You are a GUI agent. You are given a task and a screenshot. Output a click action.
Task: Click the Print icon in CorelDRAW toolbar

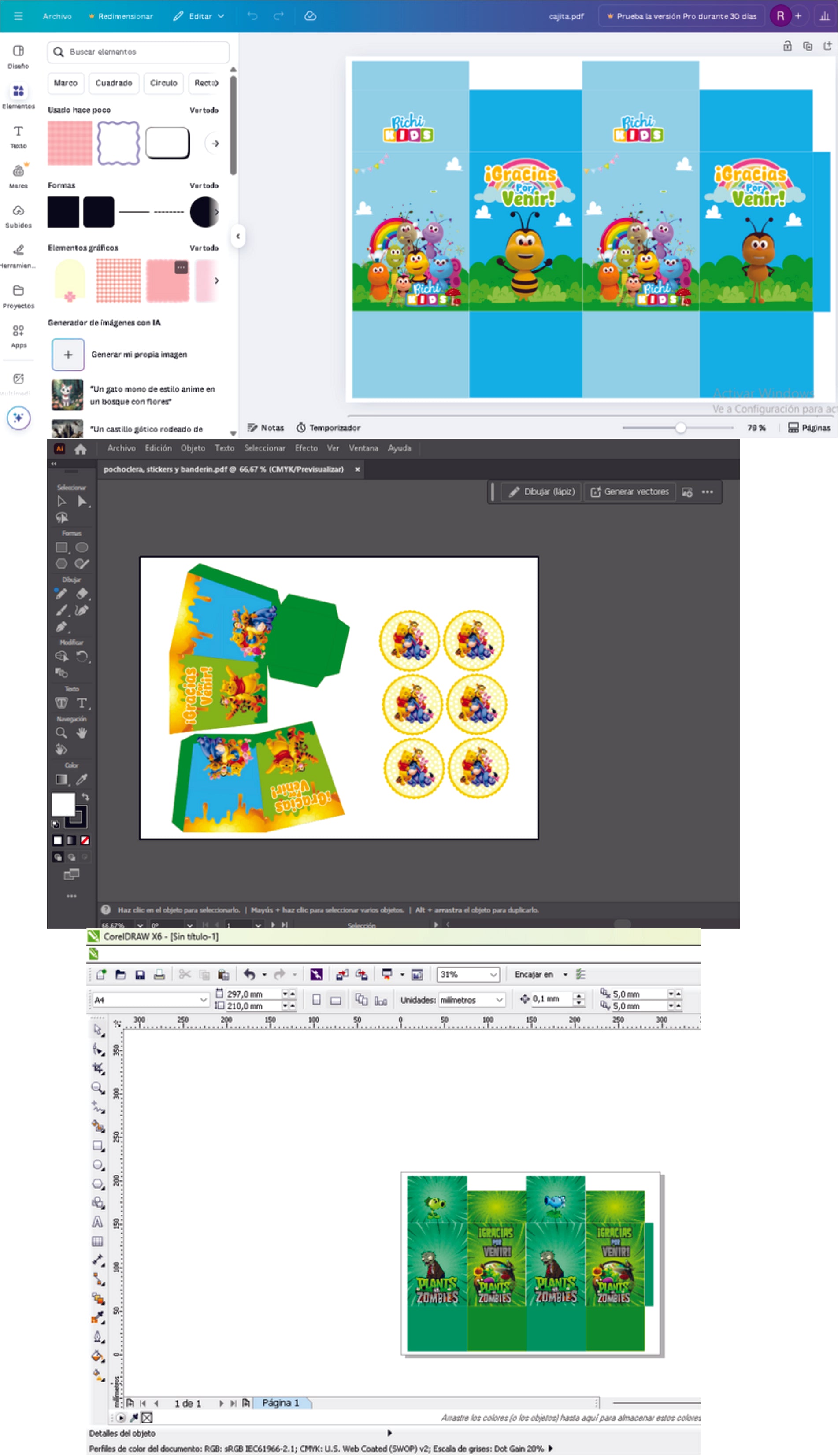[159, 975]
